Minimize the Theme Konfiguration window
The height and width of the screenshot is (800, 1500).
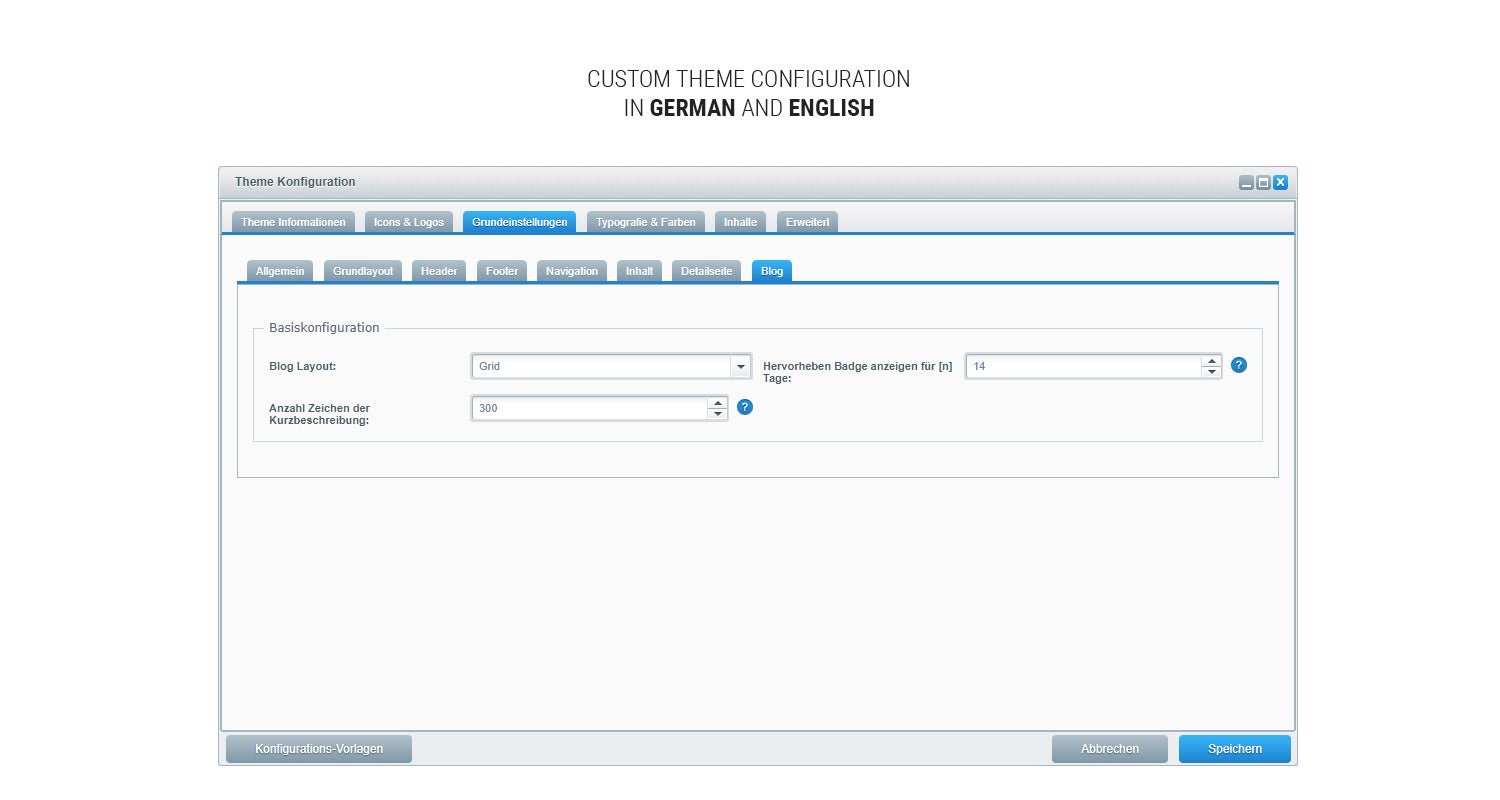pos(1246,183)
